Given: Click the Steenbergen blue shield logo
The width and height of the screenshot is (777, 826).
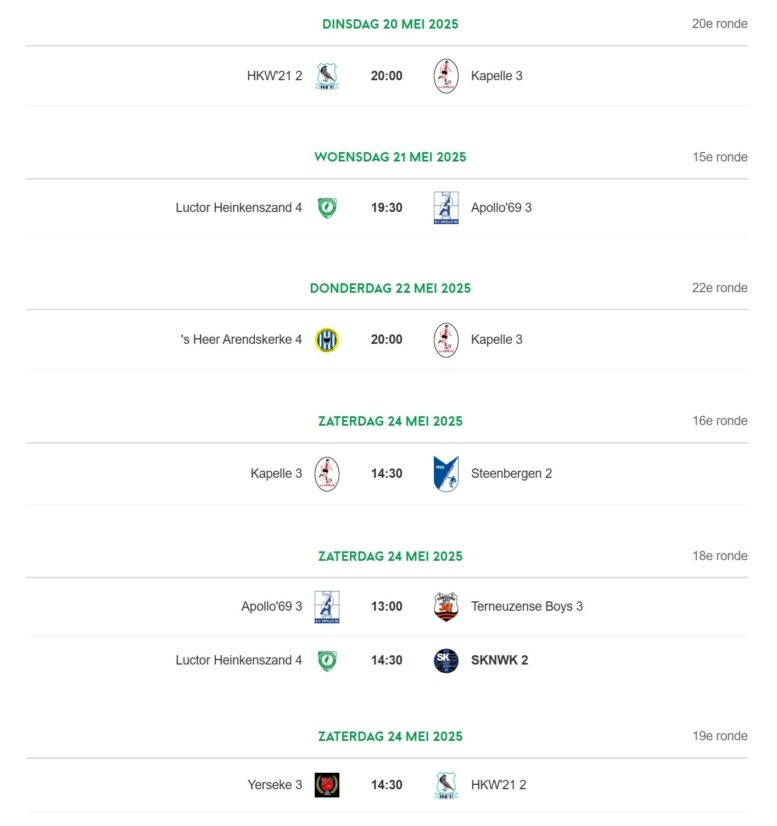Looking at the screenshot, I should click(x=446, y=474).
